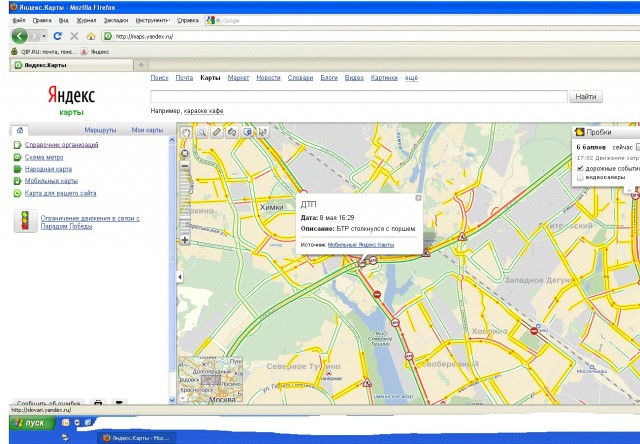
Task: Select the magnifier zoom tool on map
Action: 201,131
